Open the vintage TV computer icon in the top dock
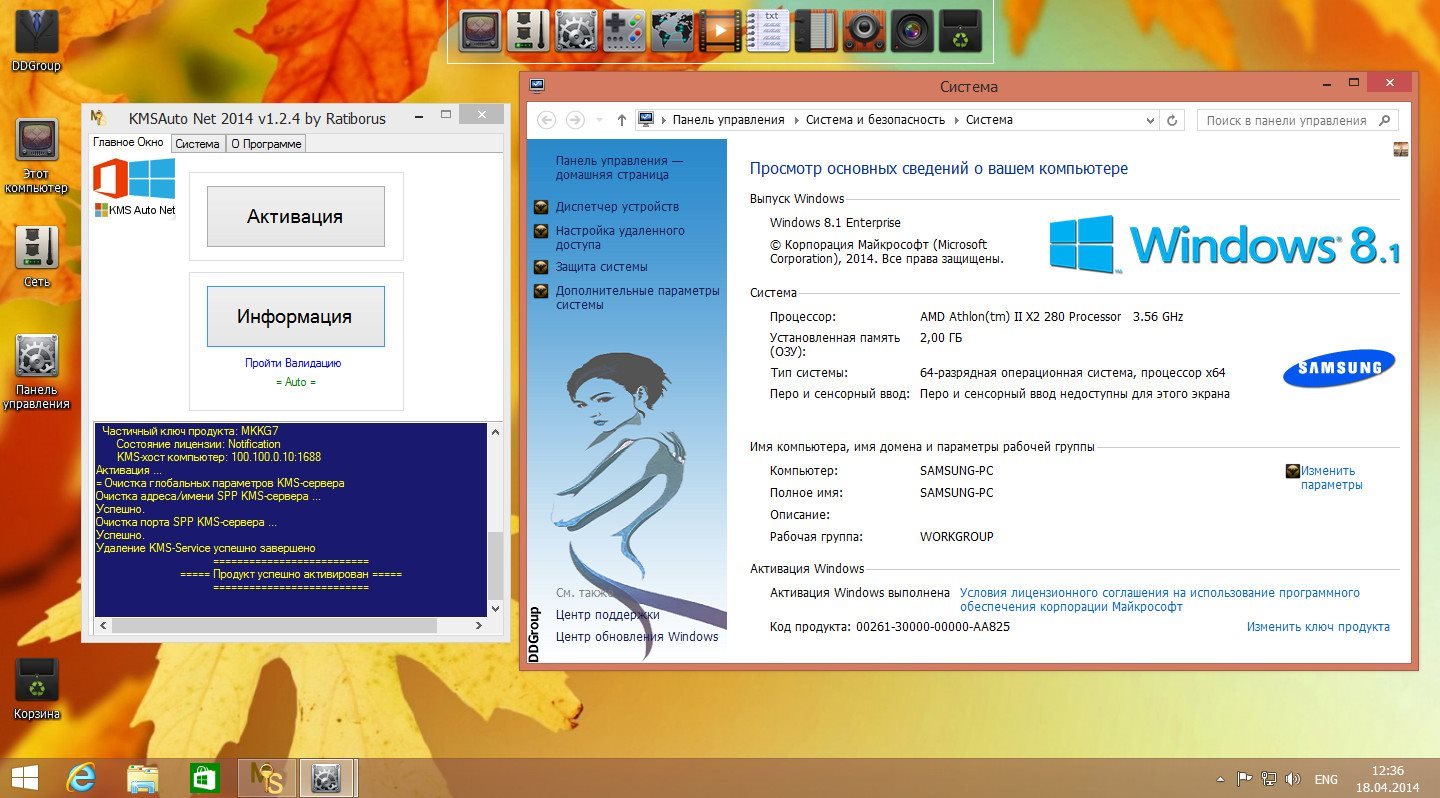Viewport: 1440px width, 798px height. (480, 31)
